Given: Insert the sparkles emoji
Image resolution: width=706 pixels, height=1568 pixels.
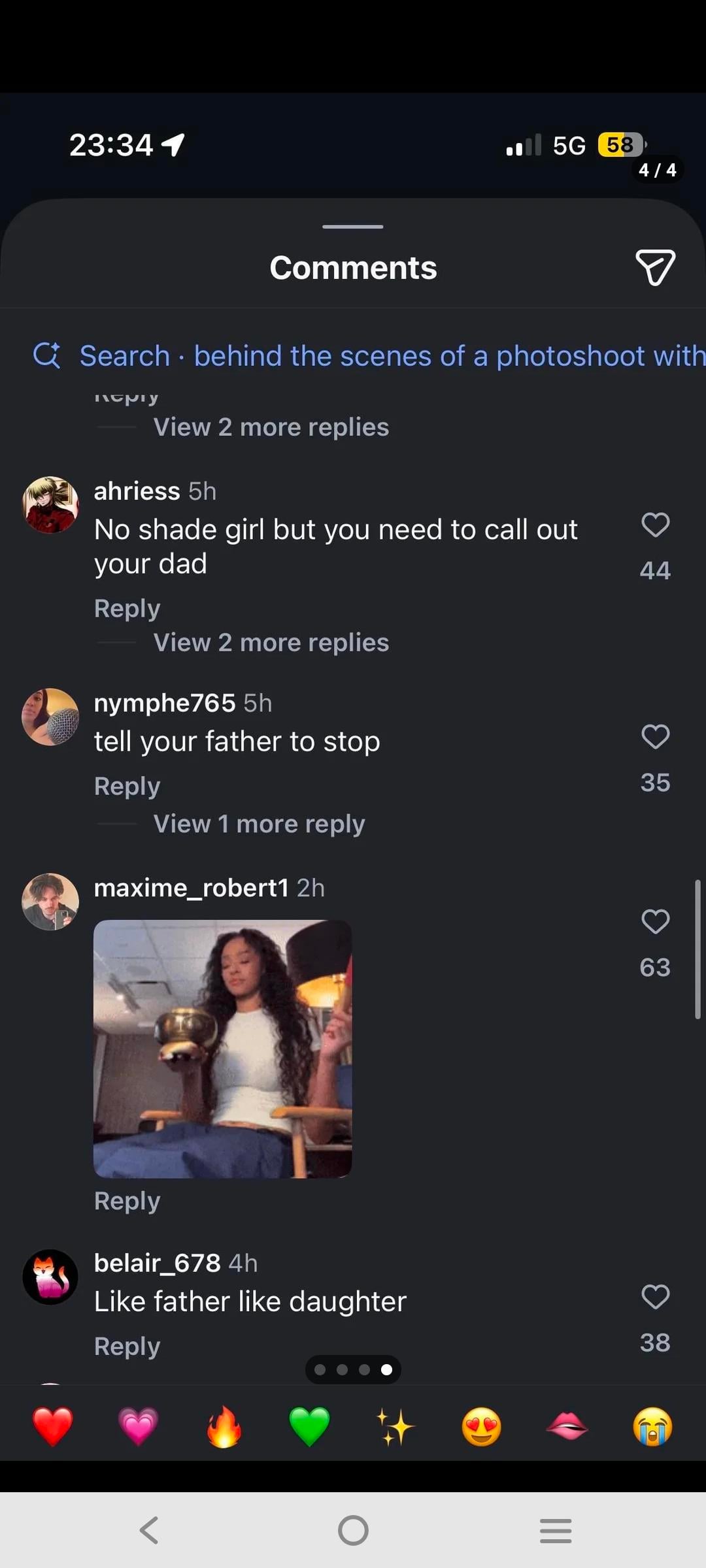Looking at the screenshot, I should point(395,1426).
